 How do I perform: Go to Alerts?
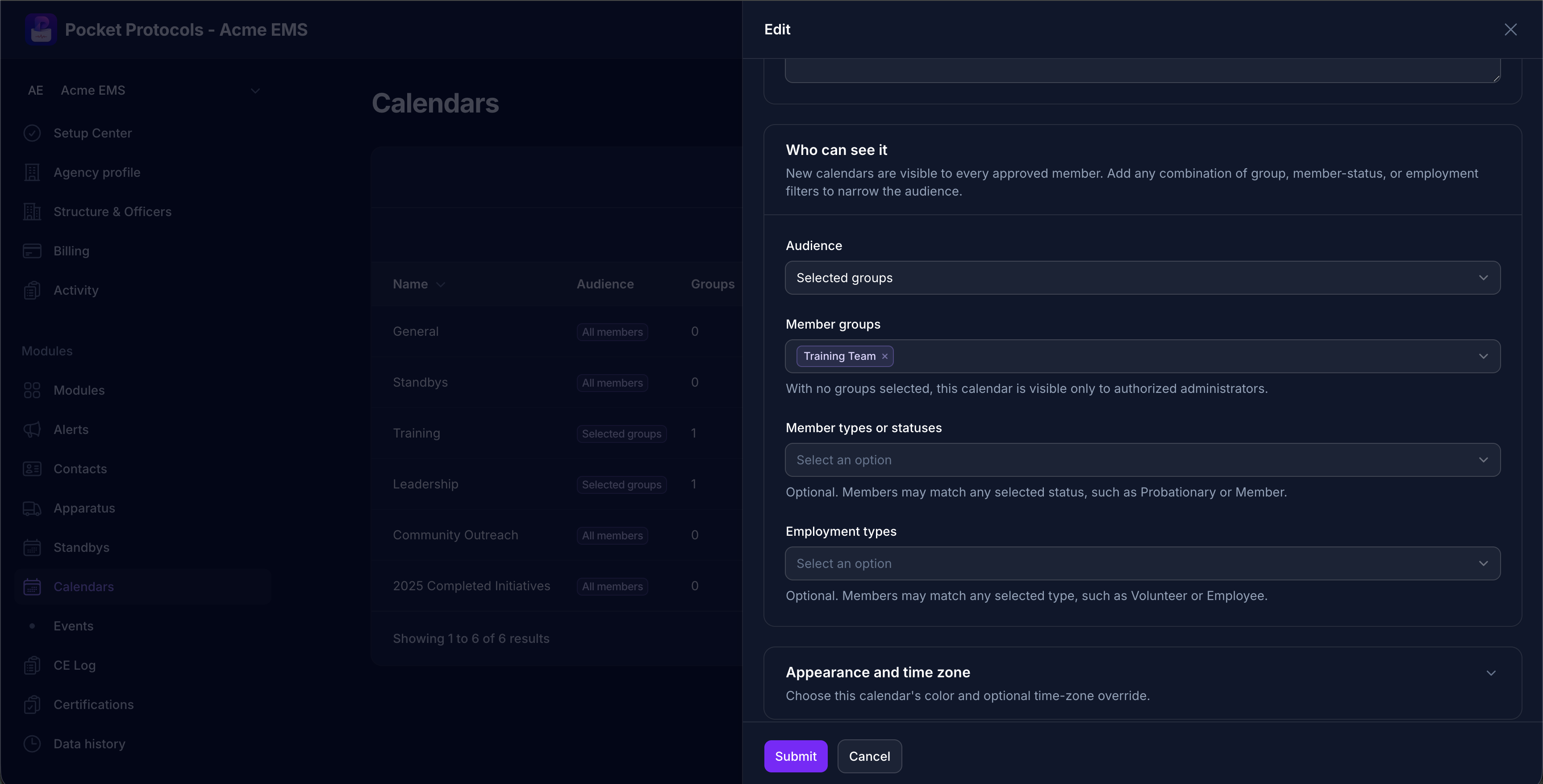tap(71, 430)
